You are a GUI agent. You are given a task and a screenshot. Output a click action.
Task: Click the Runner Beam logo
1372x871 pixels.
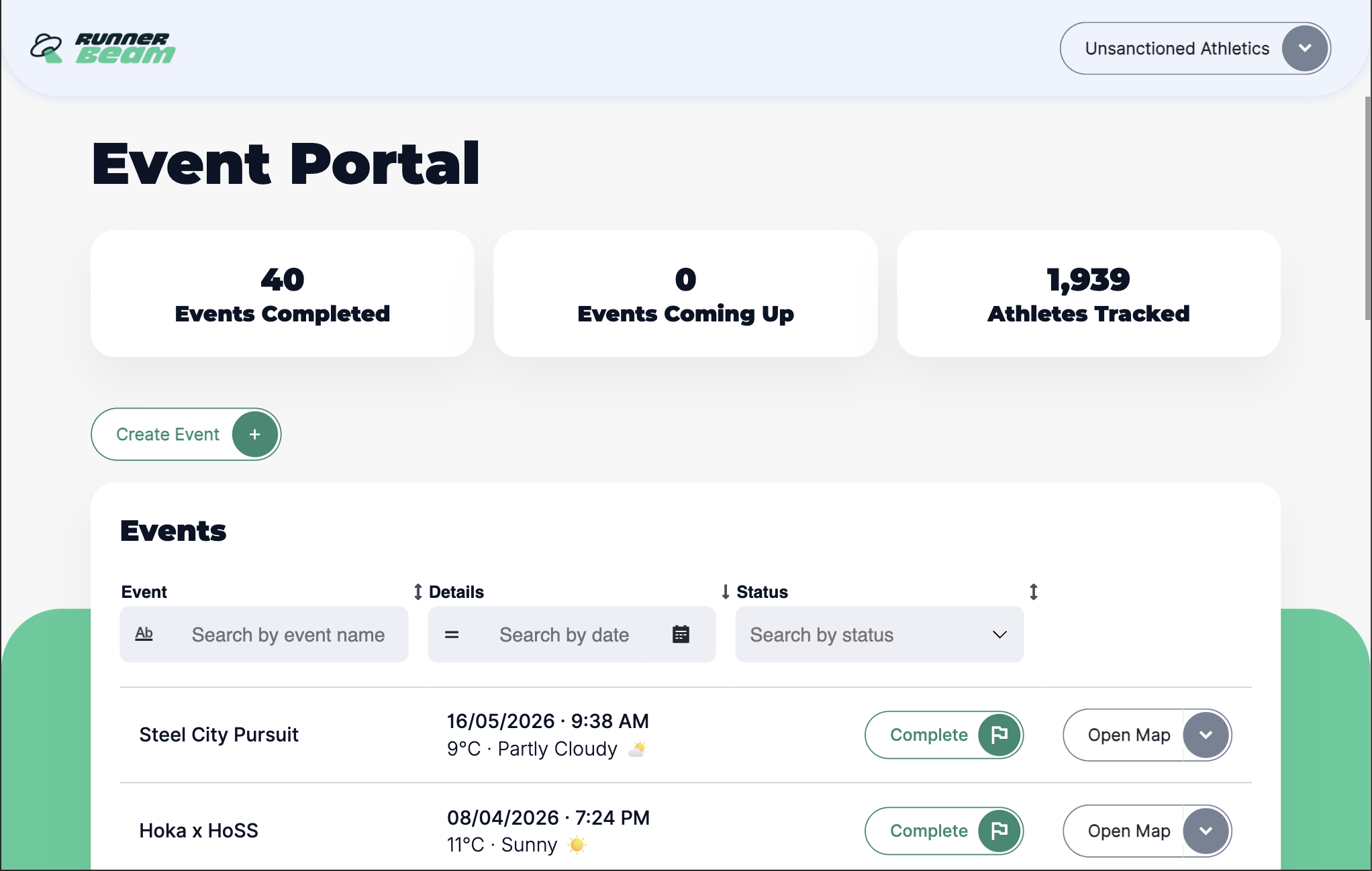[103, 48]
